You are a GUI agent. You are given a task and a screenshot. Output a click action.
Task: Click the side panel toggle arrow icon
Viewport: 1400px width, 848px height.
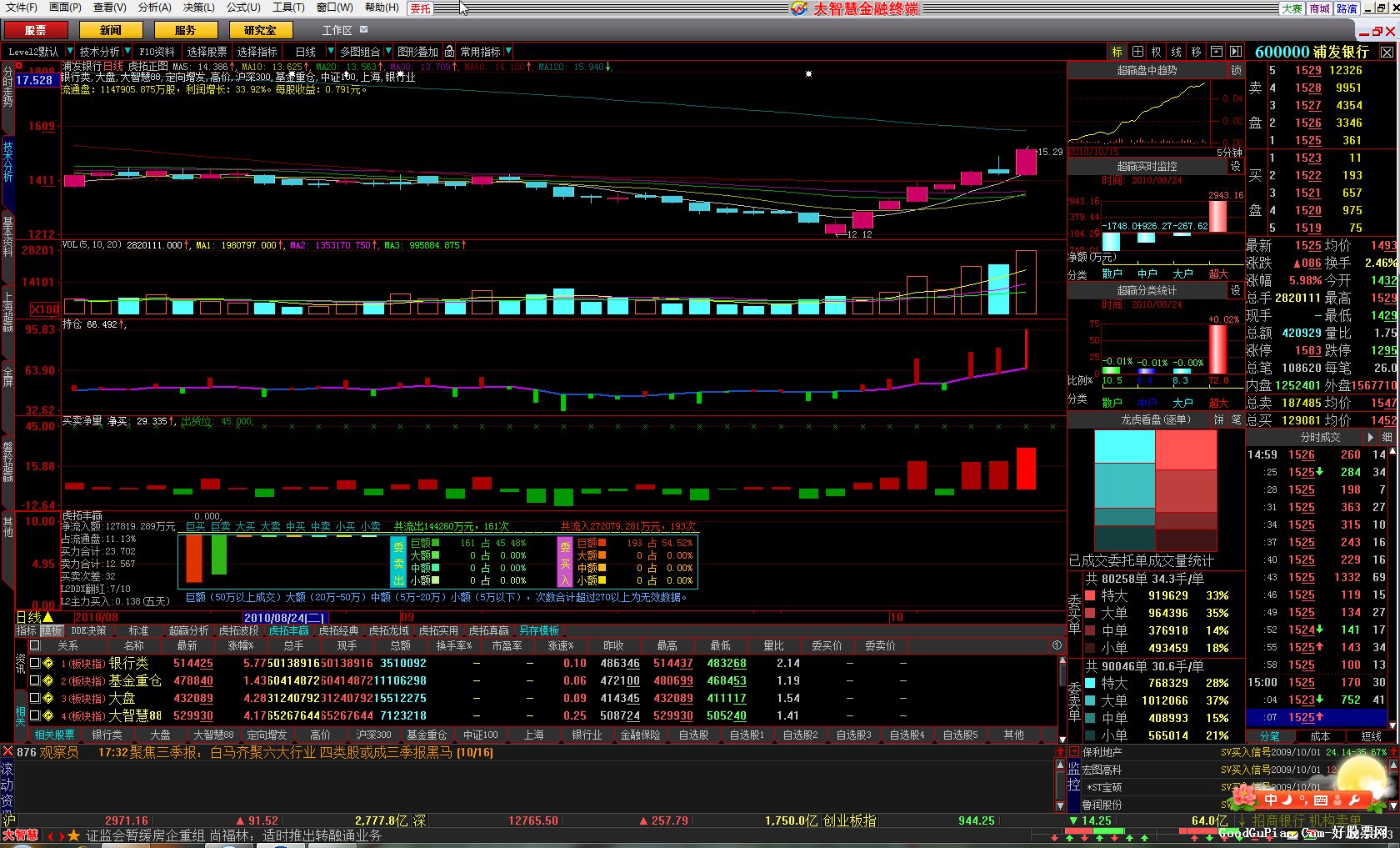(1236, 52)
